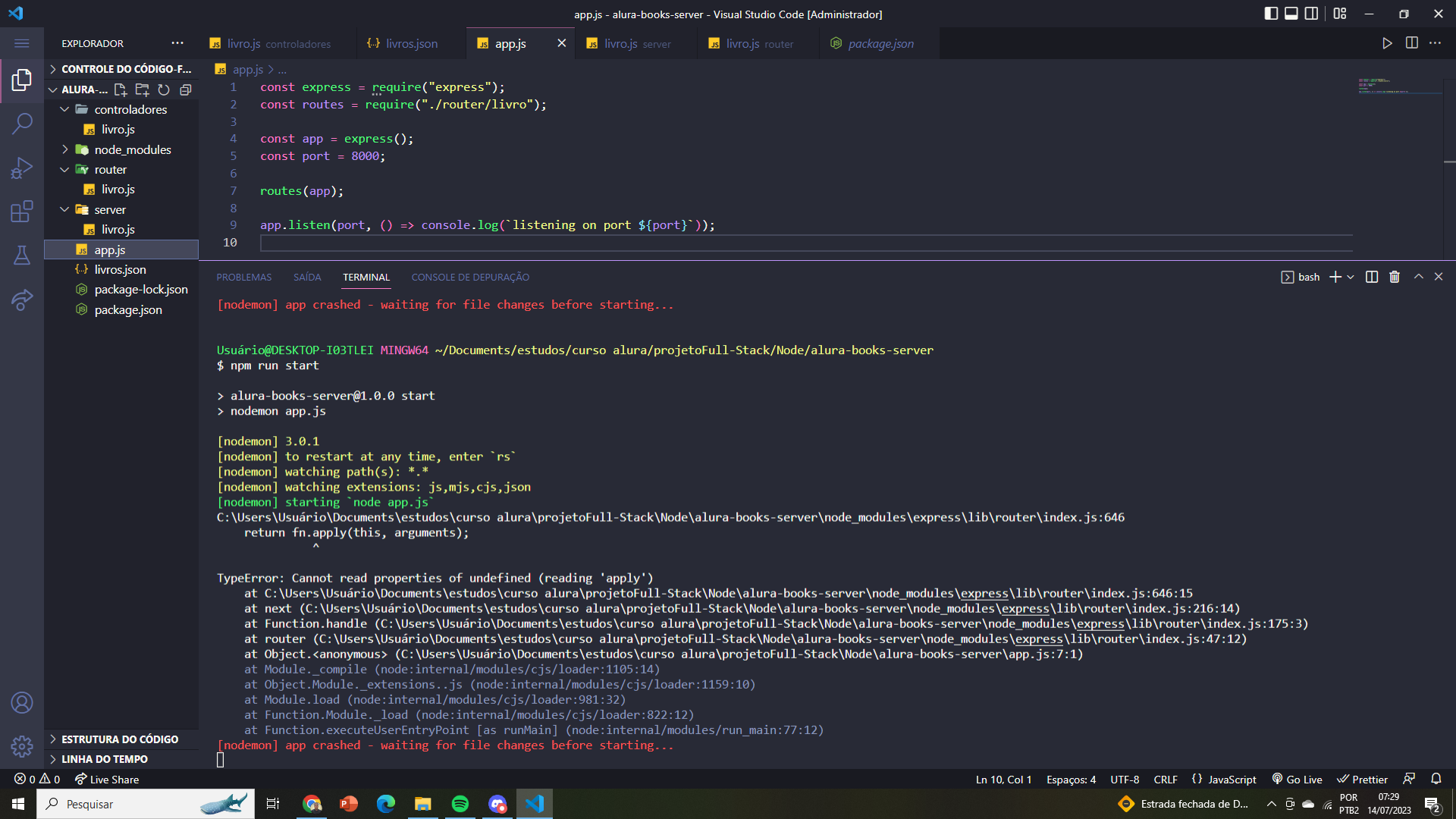This screenshot has width=1456, height=819.
Task: Click Windows taskbar search box
Action: click(146, 804)
